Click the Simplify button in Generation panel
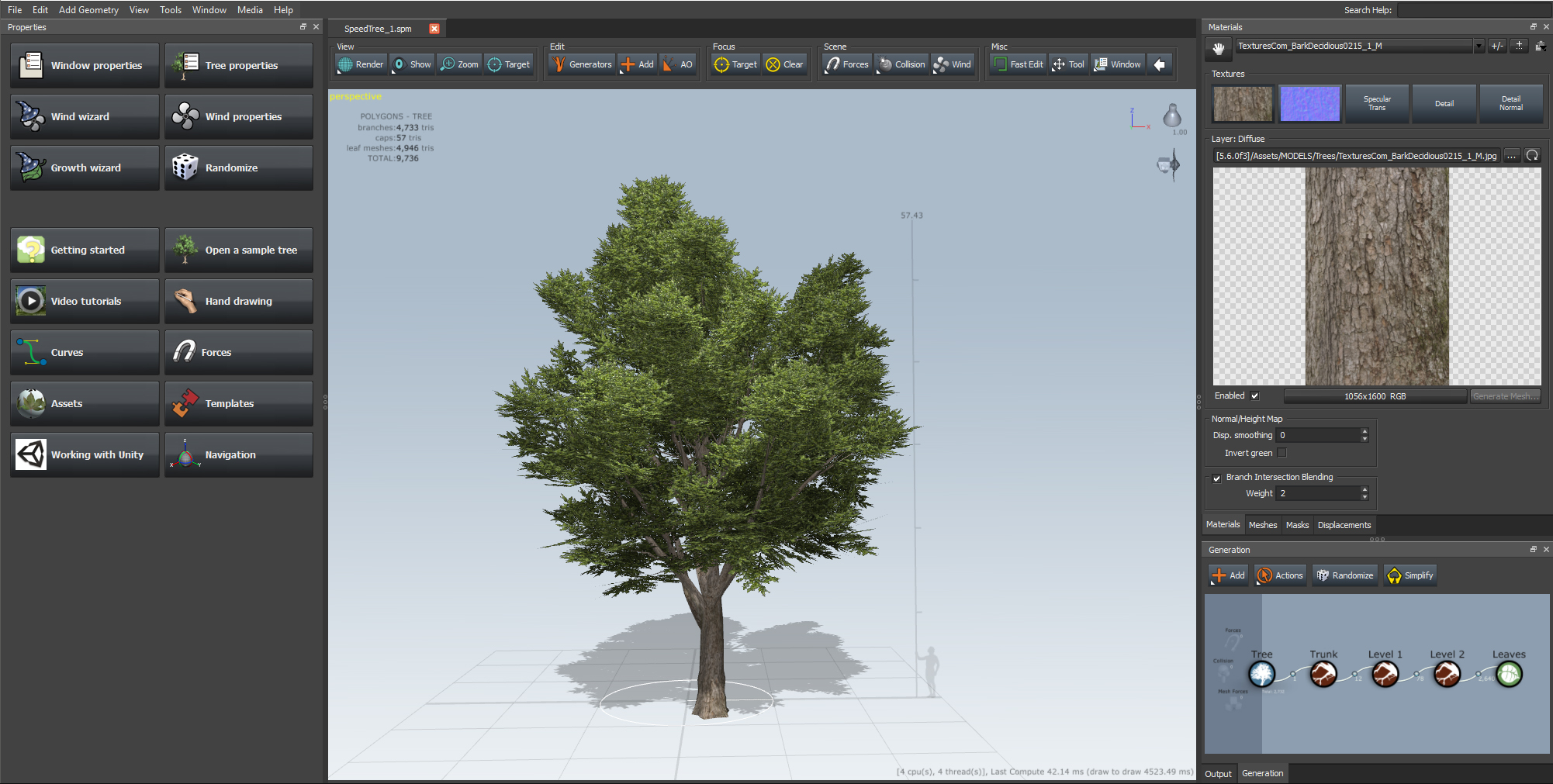This screenshot has height=784, width=1553. click(x=1409, y=575)
